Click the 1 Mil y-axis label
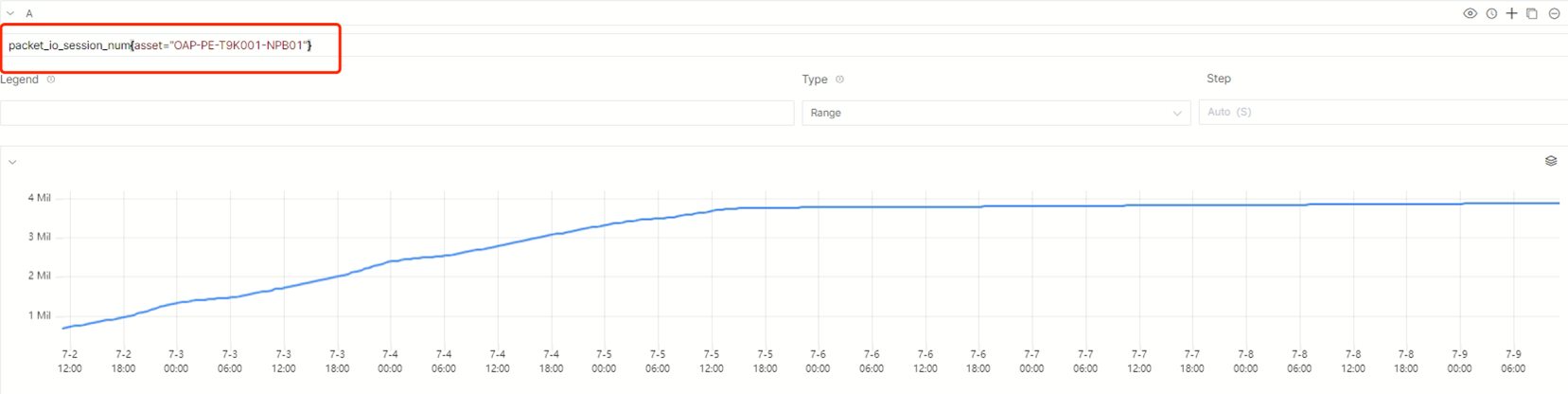 (39, 315)
